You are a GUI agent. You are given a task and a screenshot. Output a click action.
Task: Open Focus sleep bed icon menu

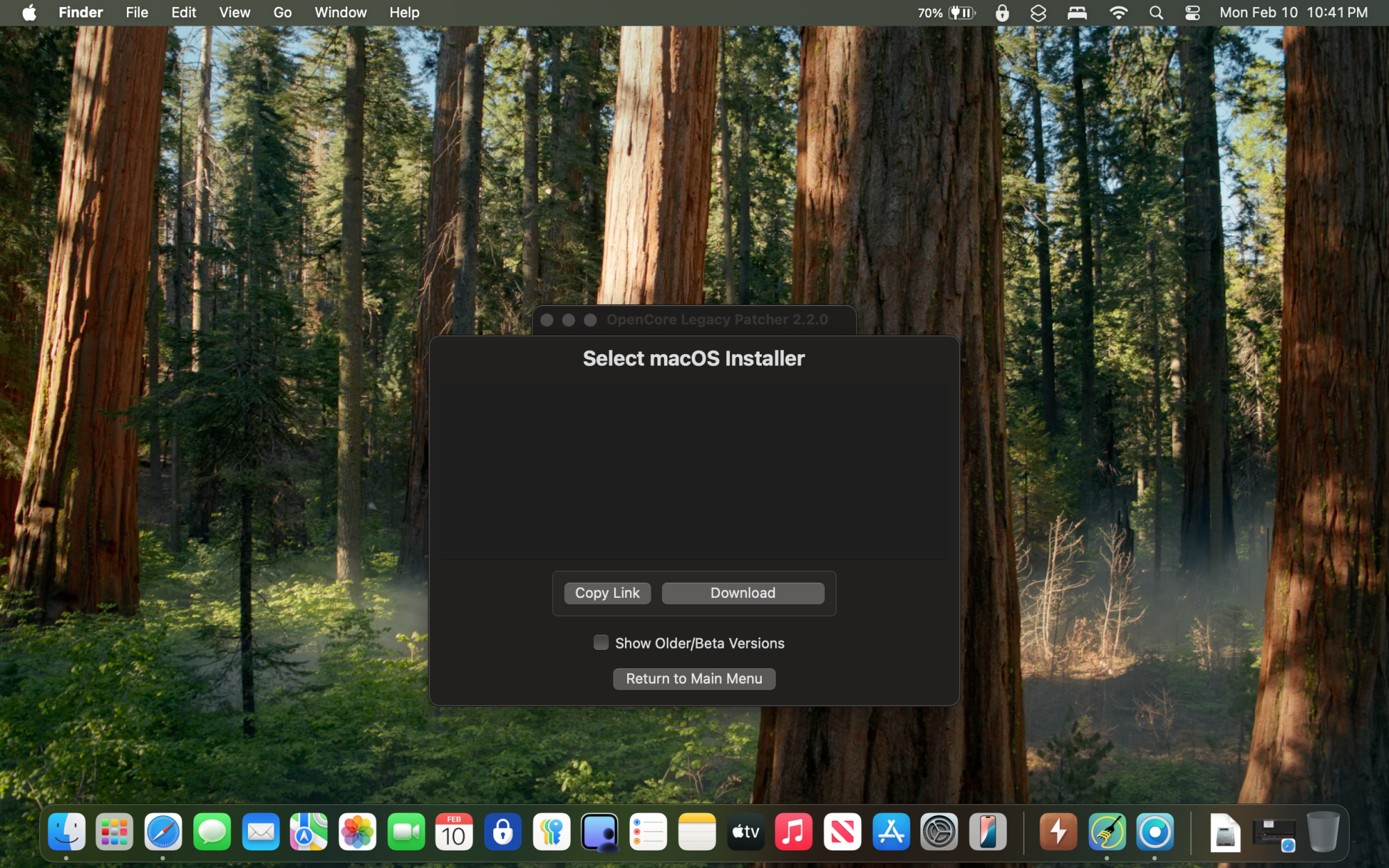(x=1077, y=12)
